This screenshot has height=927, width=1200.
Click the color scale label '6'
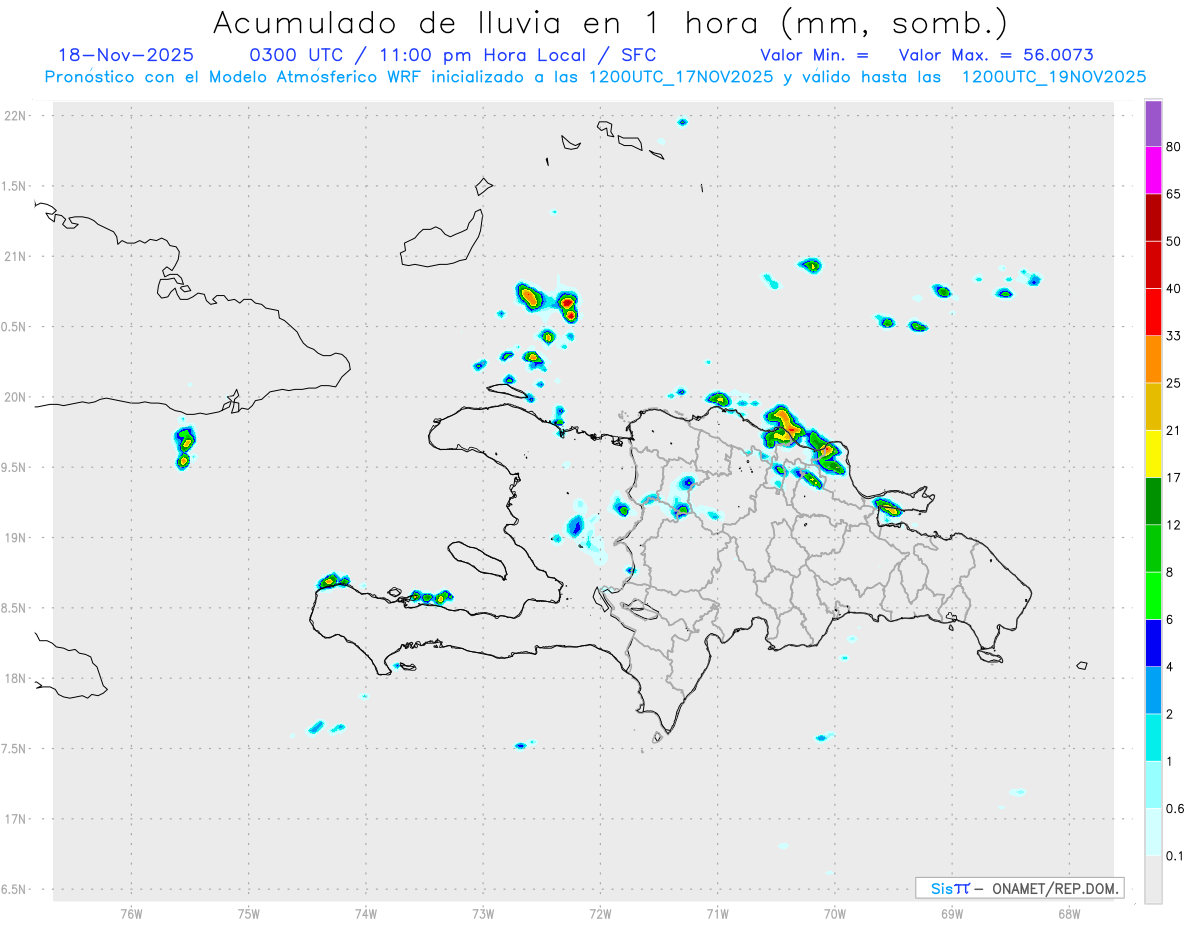1170,619
